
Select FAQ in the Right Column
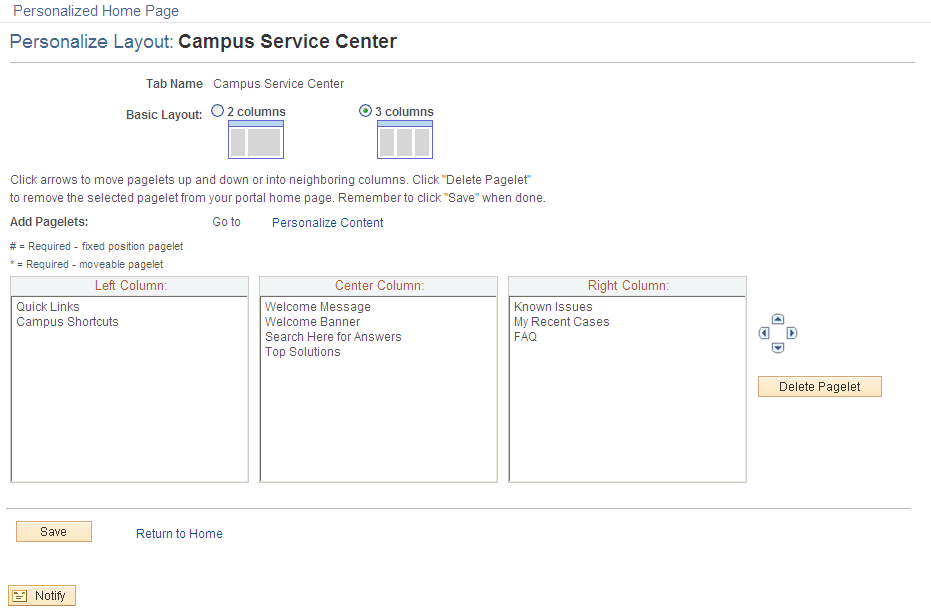tap(527, 336)
